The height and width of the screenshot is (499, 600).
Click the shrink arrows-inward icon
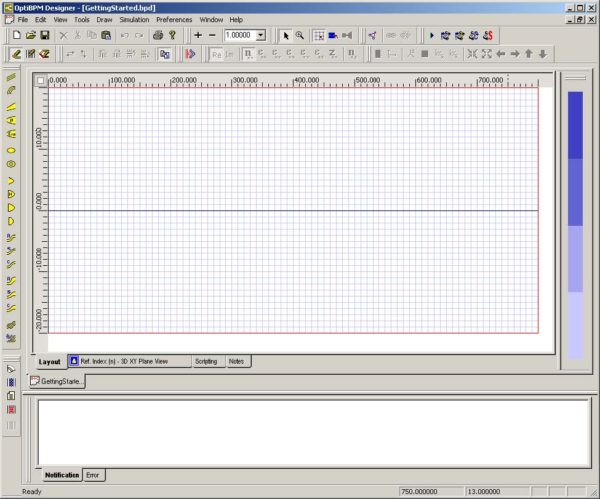pos(472,54)
